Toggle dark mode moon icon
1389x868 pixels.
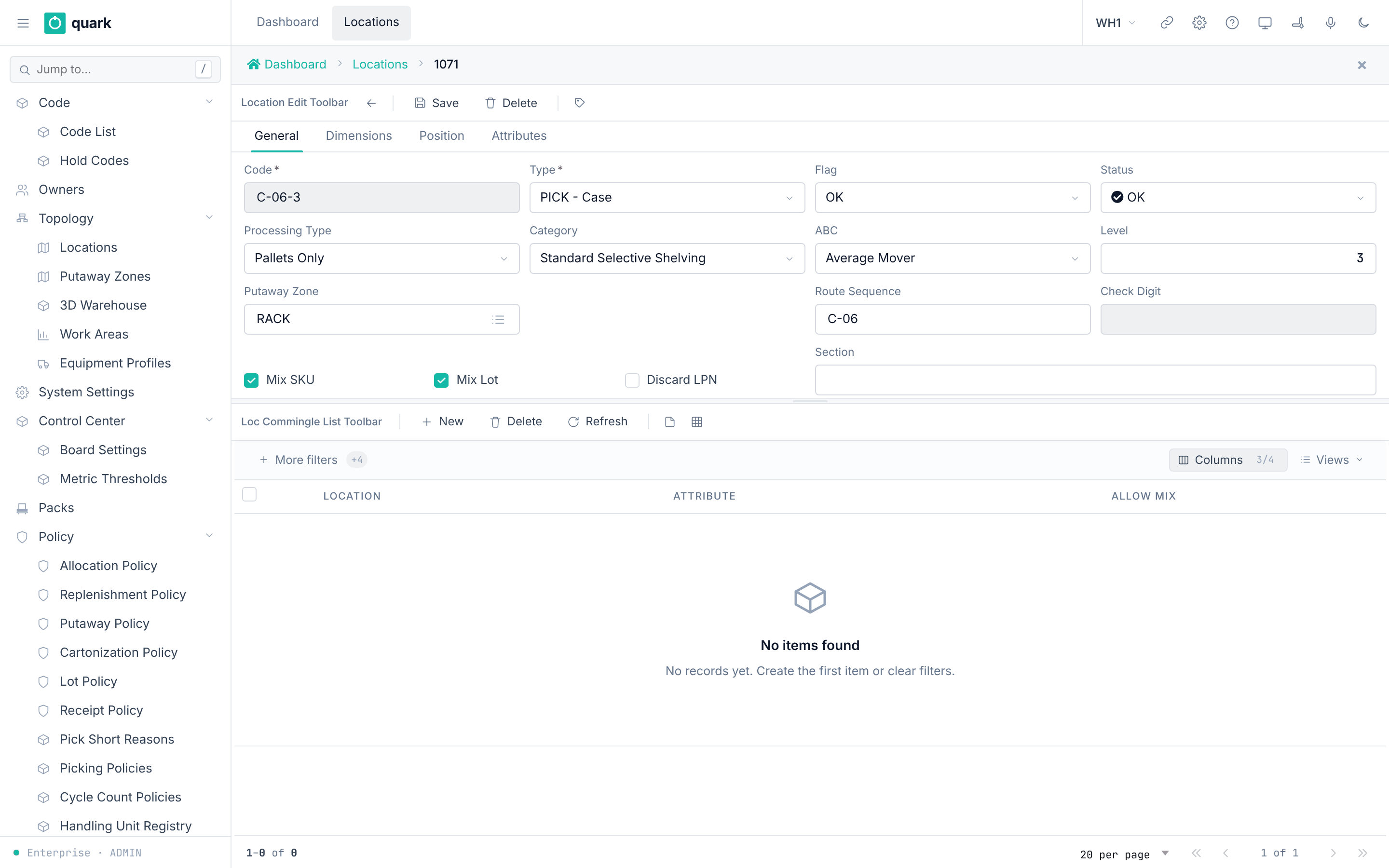coord(1363,23)
